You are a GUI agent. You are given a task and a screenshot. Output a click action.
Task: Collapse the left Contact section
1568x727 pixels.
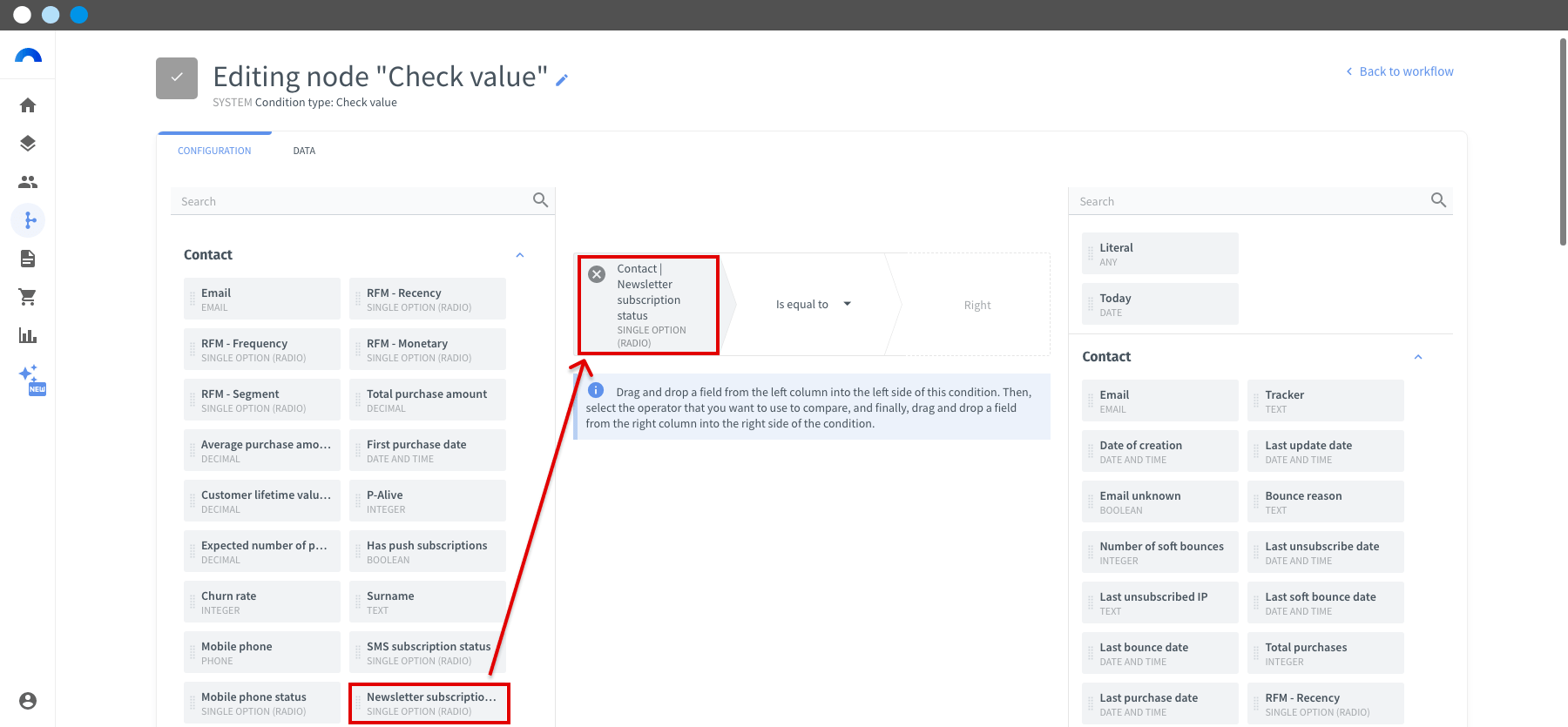520,255
